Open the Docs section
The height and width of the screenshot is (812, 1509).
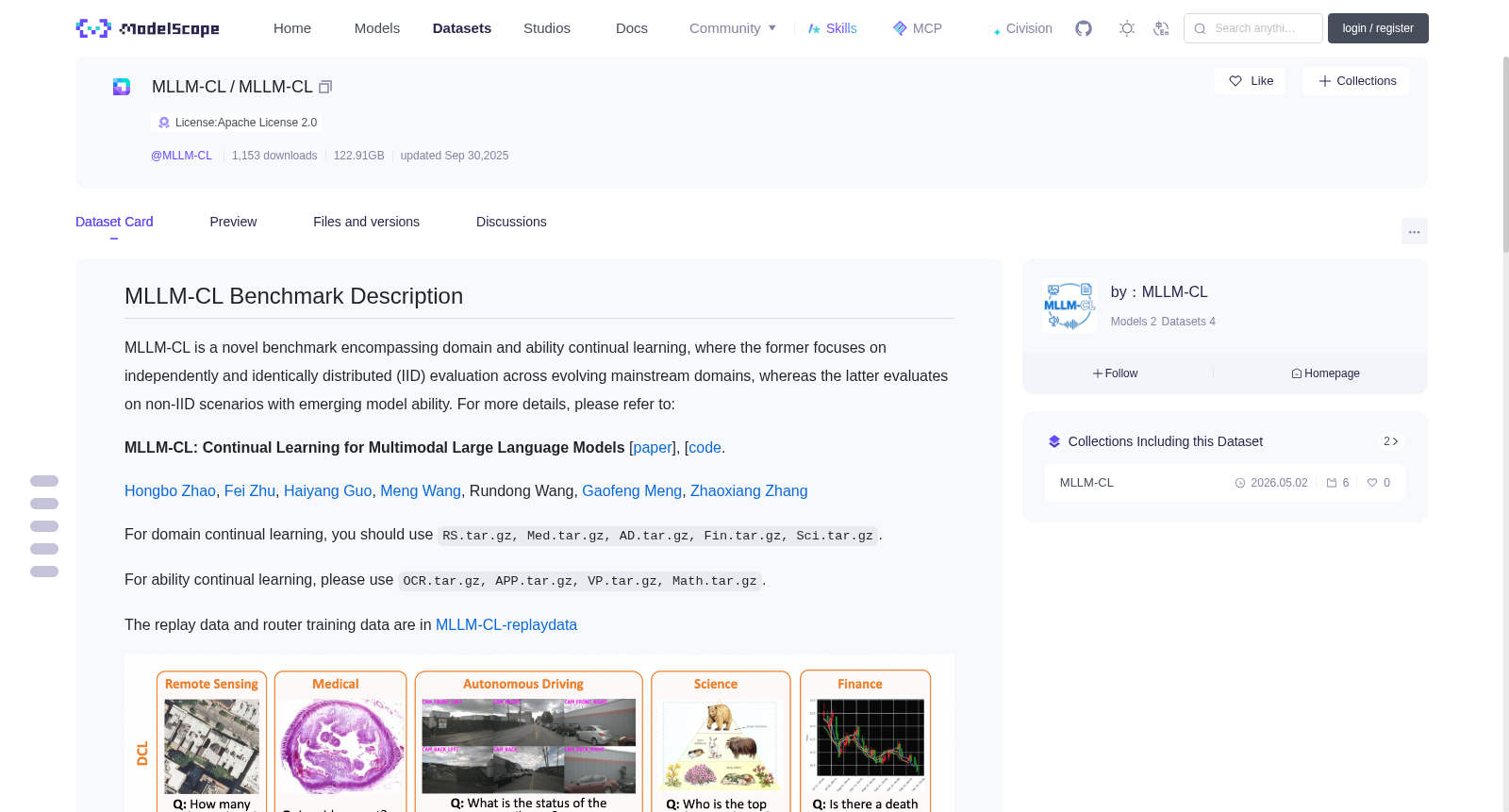tap(632, 28)
